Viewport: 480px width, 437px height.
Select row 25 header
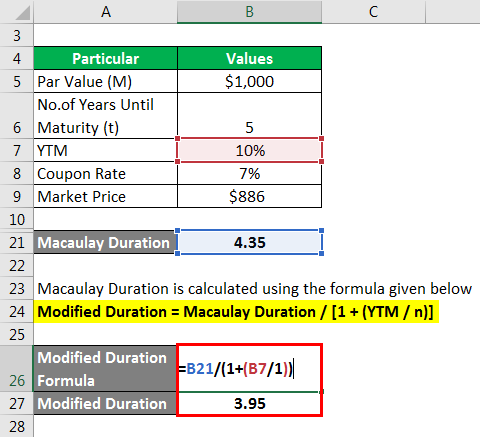click(x=17, y=334)
